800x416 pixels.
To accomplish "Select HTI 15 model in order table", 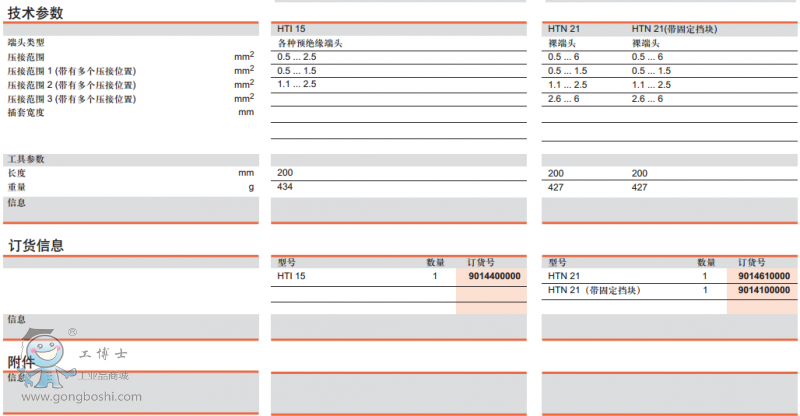I will click(291, 276).
